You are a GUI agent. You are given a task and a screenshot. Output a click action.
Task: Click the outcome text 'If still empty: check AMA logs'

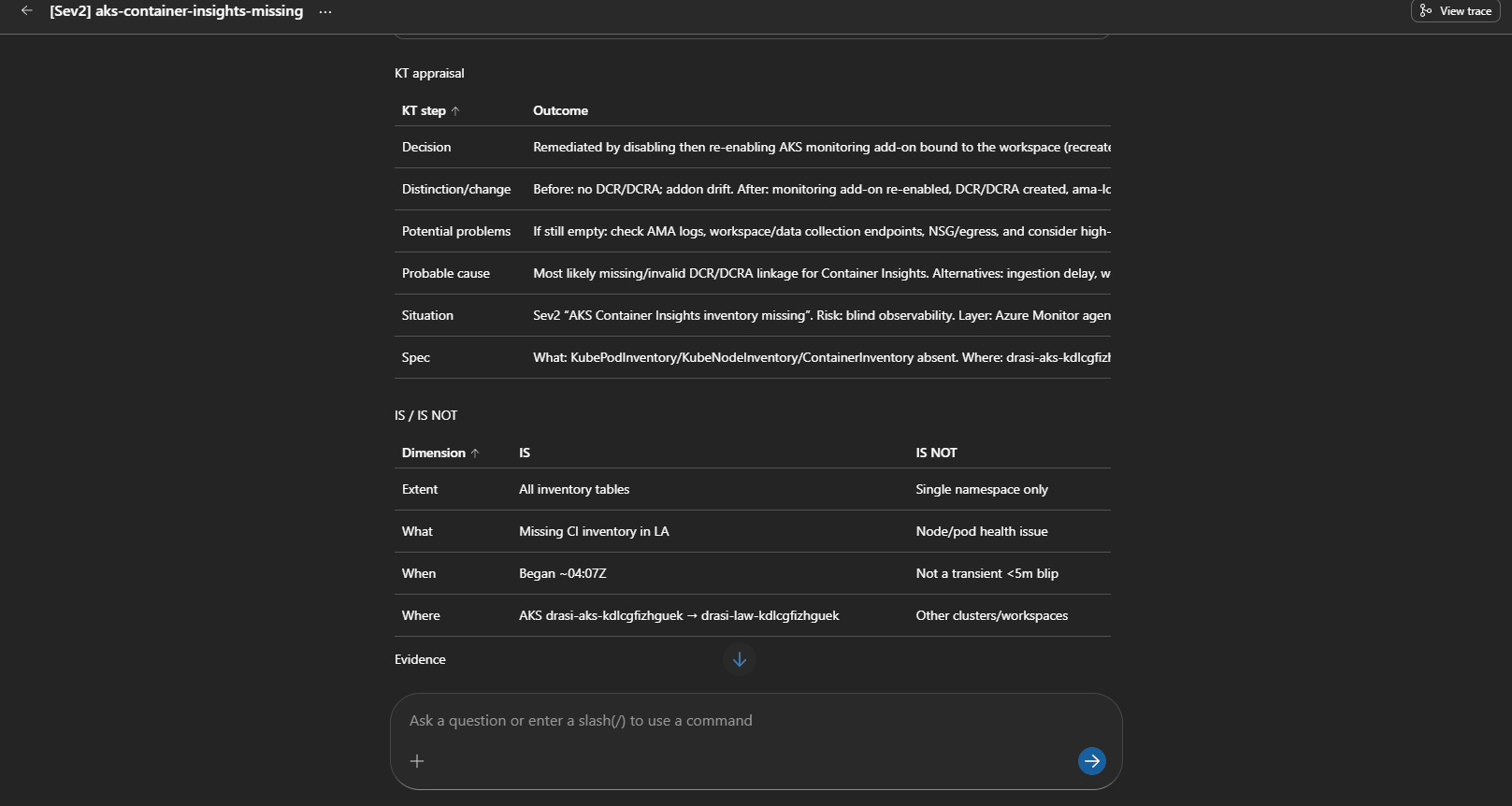tap(822, 231)
